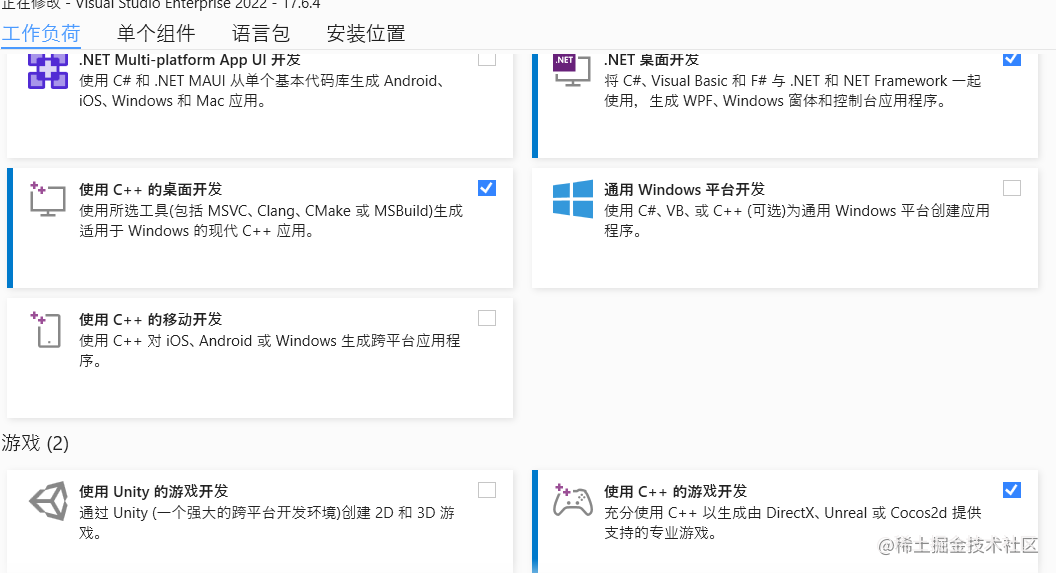Check 通用 Windows 平台开发 checkbox
Screen dimensions: 1056x573
[1012, 188]
